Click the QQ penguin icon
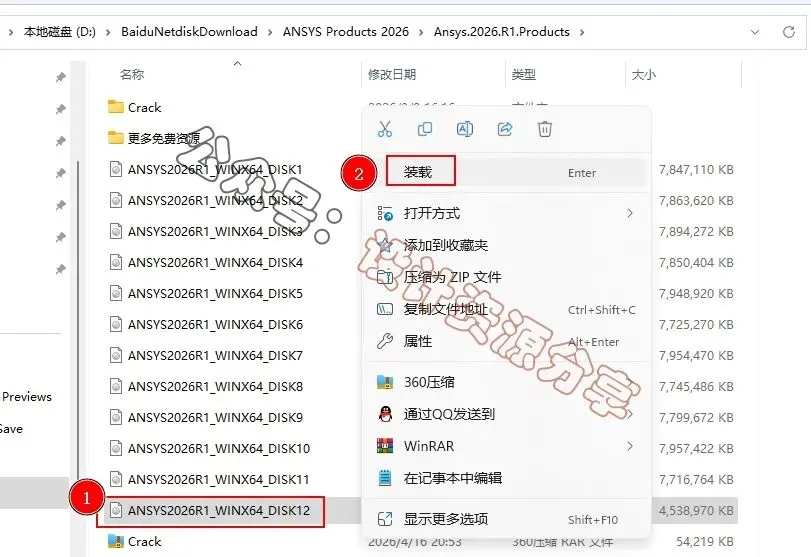 point(385,414)
